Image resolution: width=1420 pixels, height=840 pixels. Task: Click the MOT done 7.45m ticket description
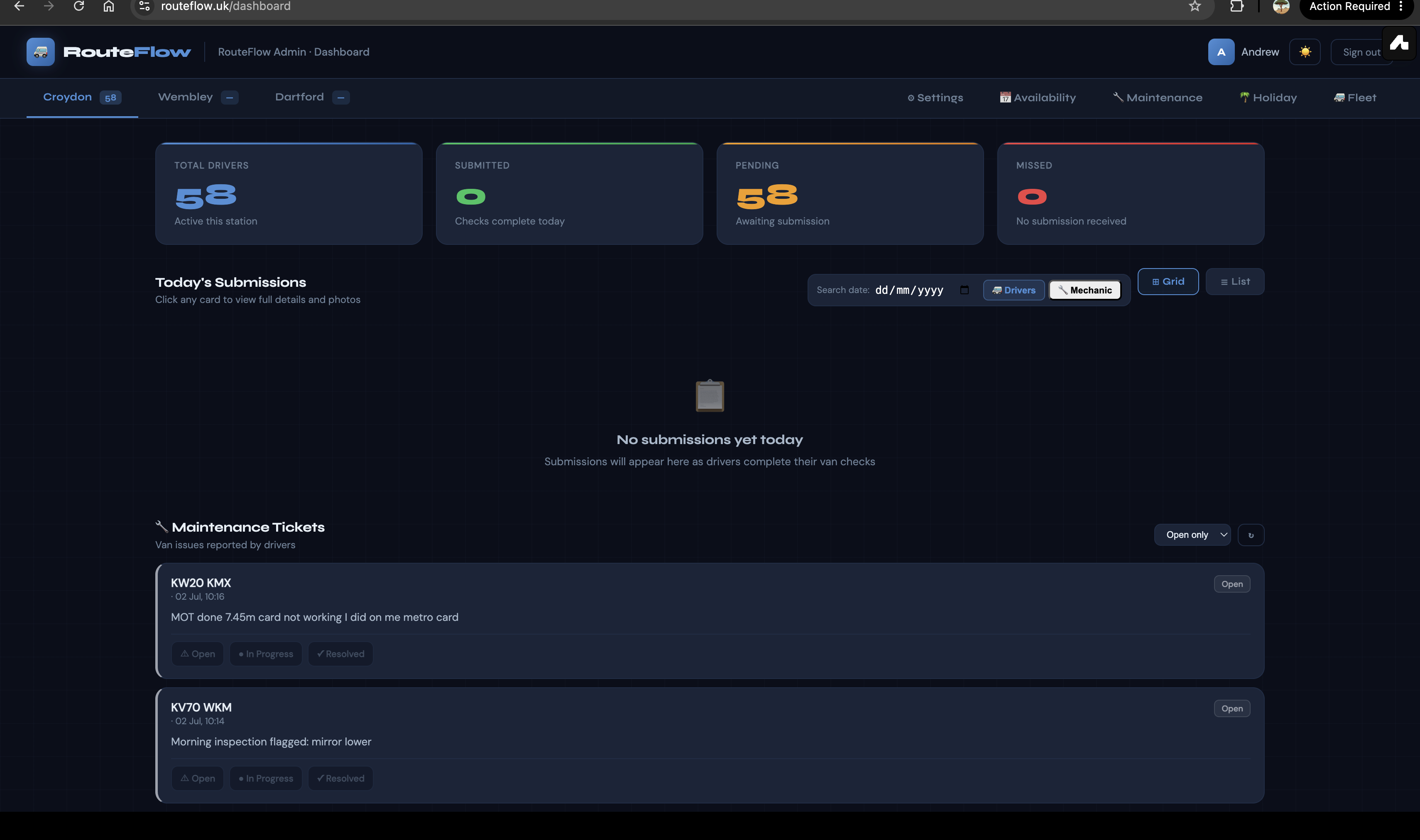pyautogui.click(x=315, y=617)
